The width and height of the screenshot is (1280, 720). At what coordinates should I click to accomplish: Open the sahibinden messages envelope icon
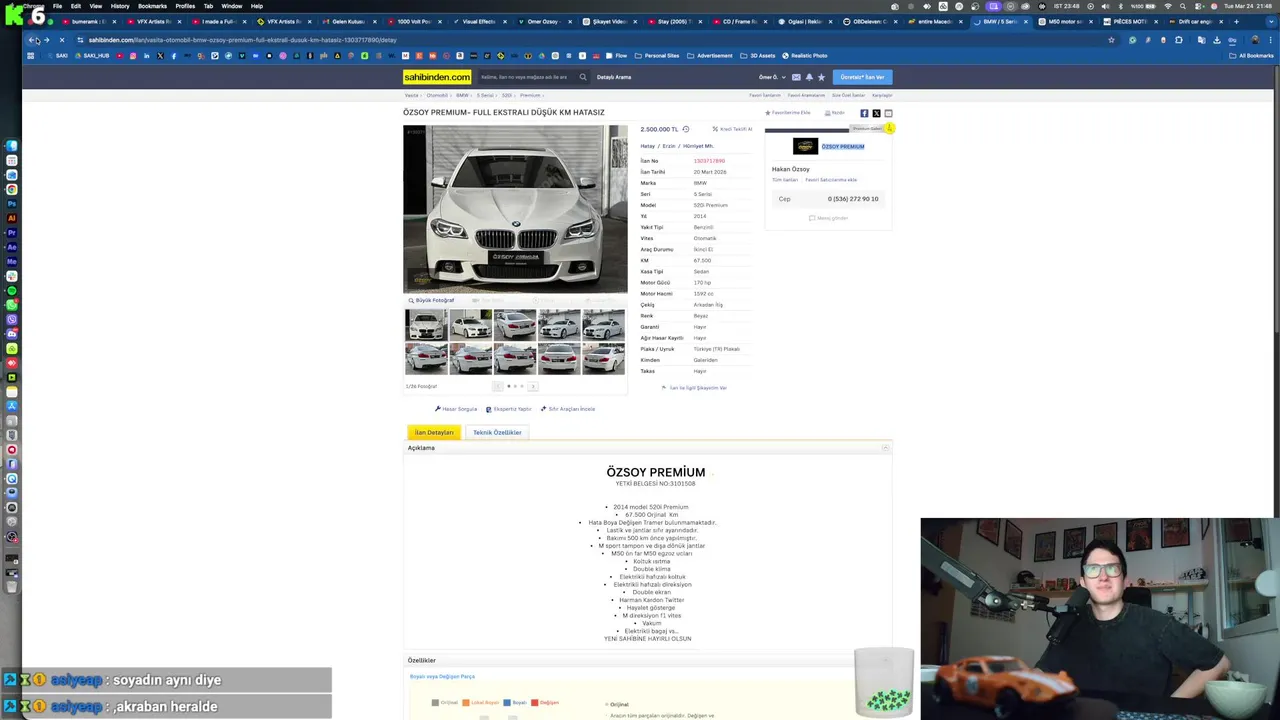(796, 77)
